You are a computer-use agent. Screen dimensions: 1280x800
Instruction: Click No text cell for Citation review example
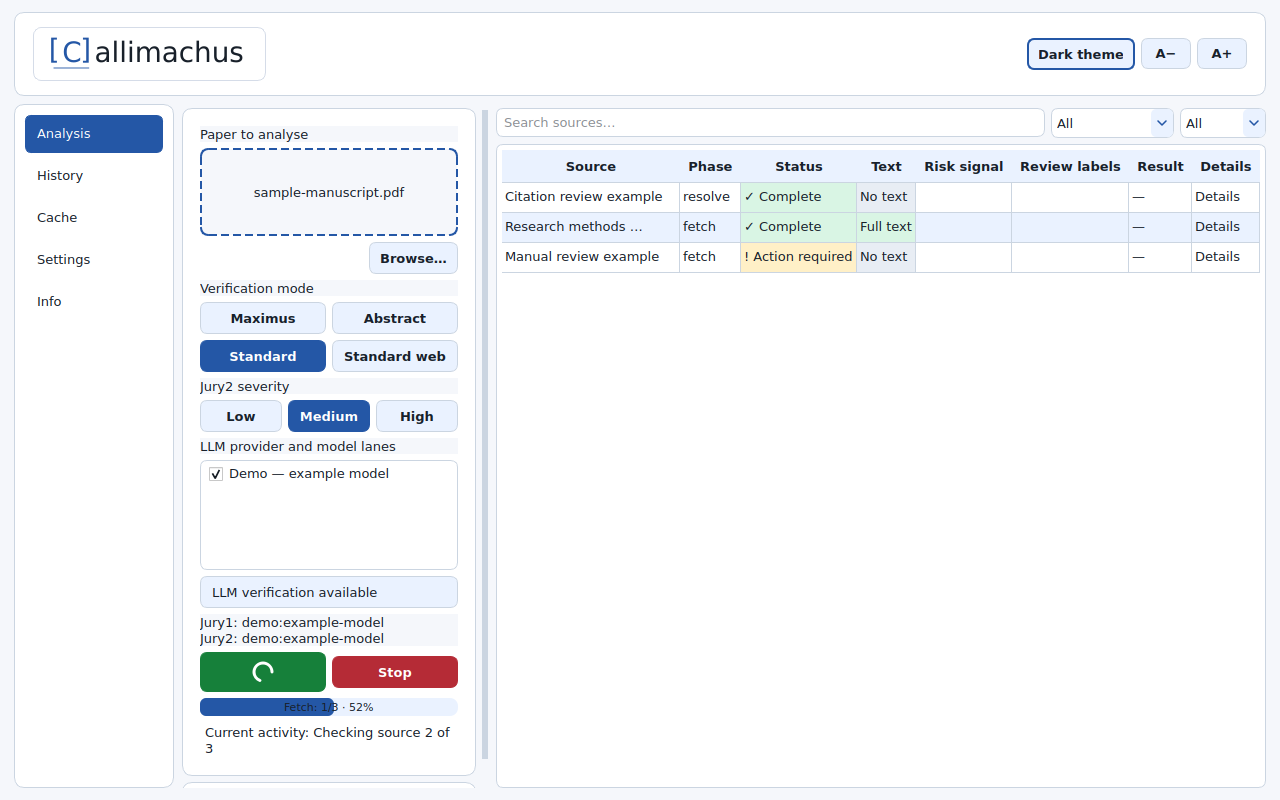tap(886, 197)
